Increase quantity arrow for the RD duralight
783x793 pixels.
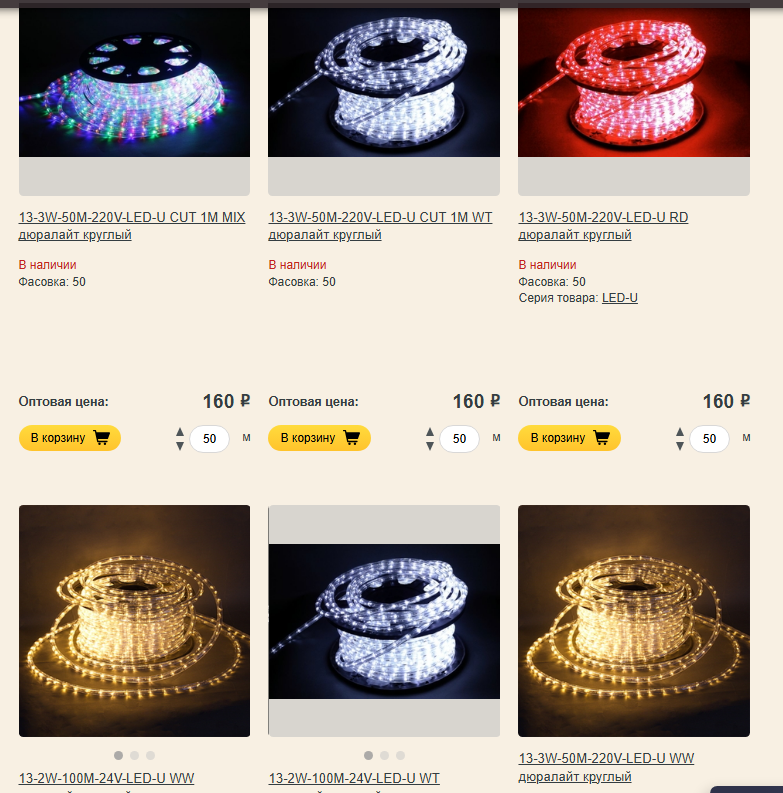point(680,432)
